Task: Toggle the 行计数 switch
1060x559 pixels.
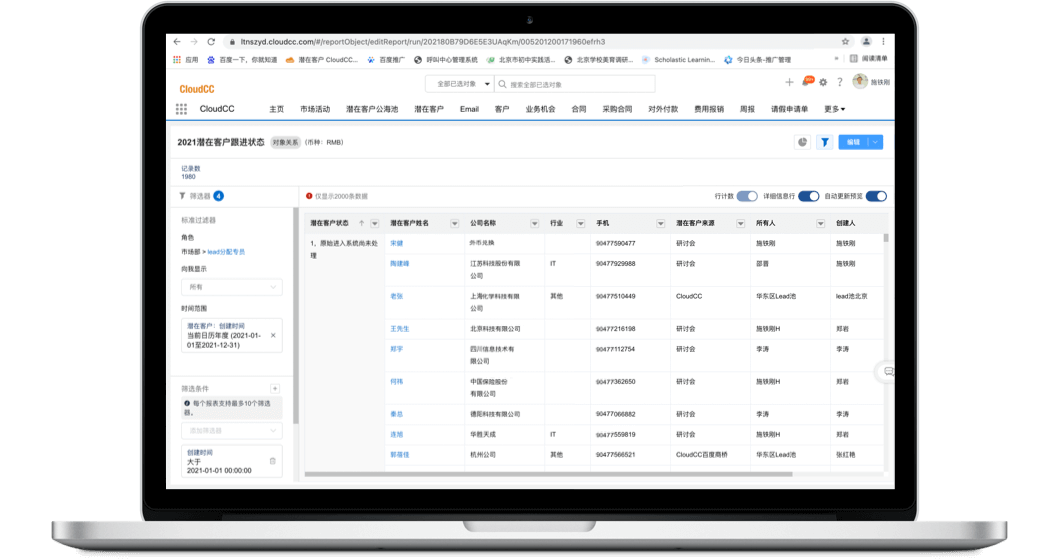Action: [x=747, y=196]
